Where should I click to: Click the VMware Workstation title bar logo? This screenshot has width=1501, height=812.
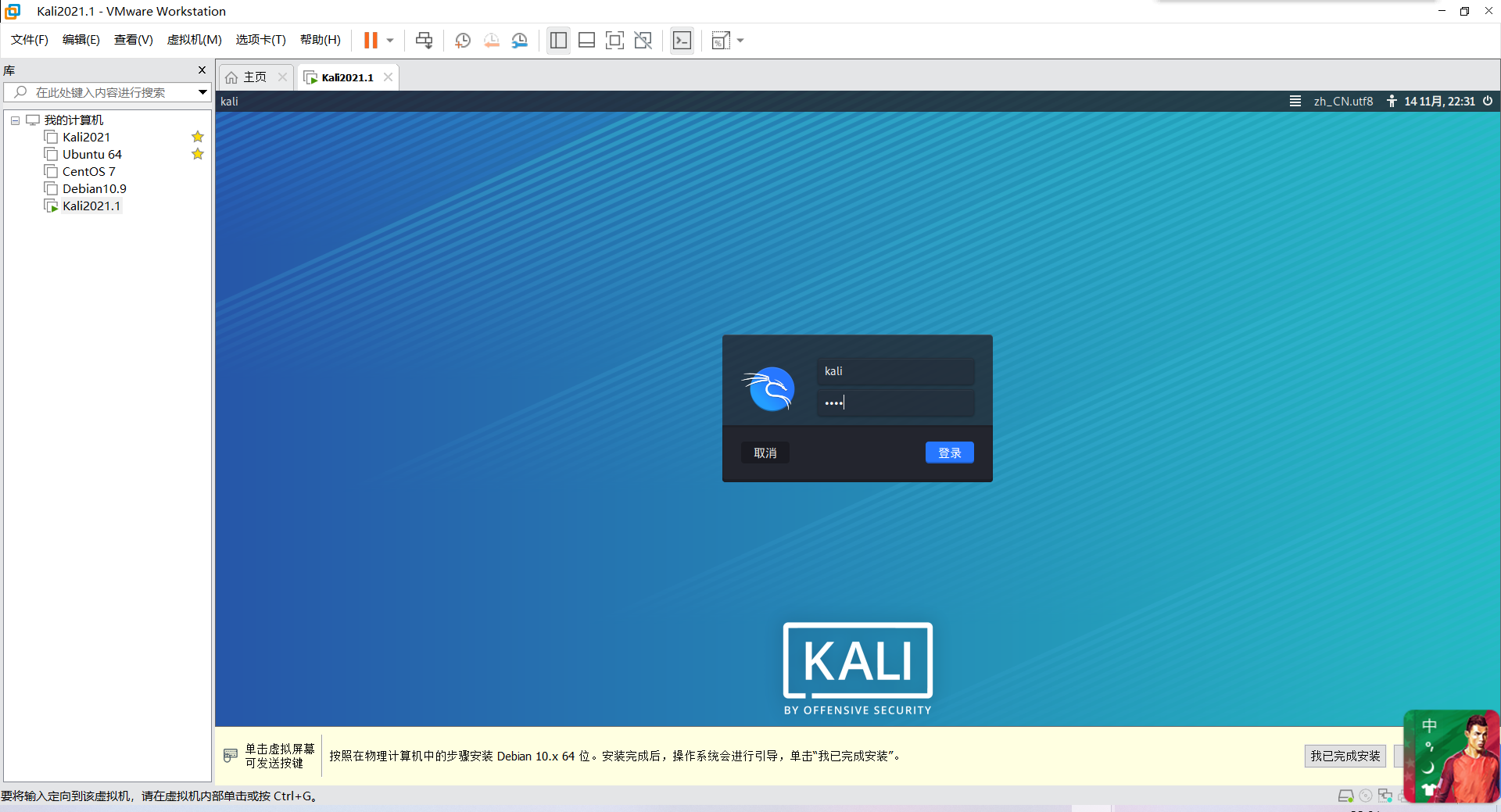(13, 11)
